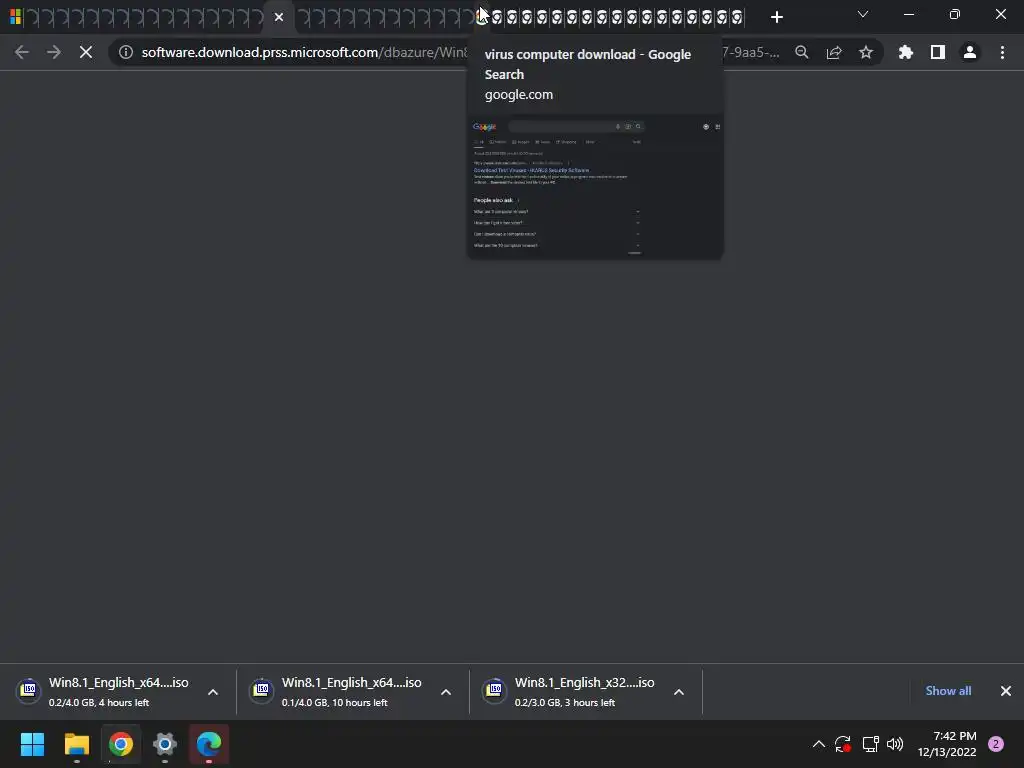Open the clock and calendar flyout
1024x768 pixels.
tap(947, 744)
